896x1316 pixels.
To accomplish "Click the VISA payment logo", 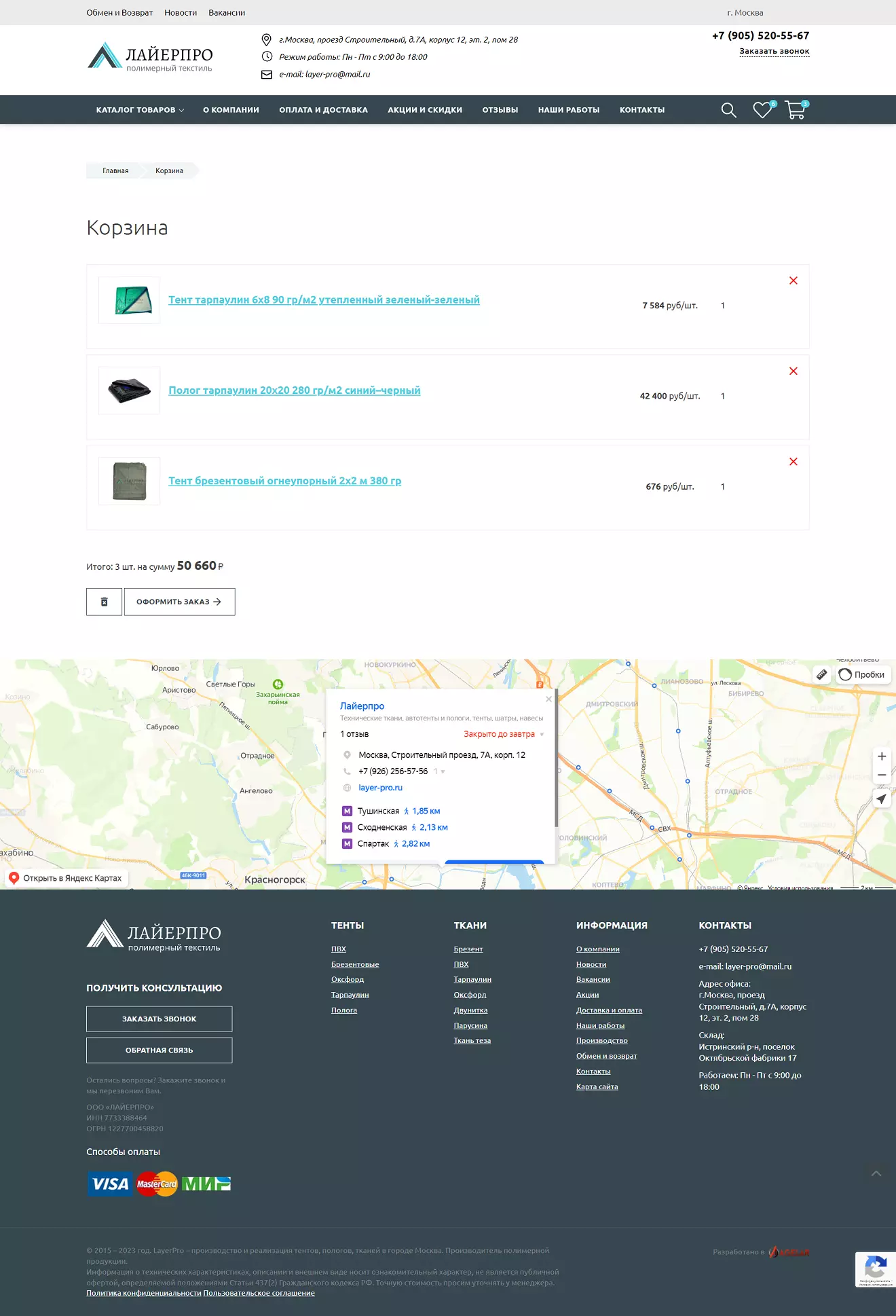I will [110, 1184].
